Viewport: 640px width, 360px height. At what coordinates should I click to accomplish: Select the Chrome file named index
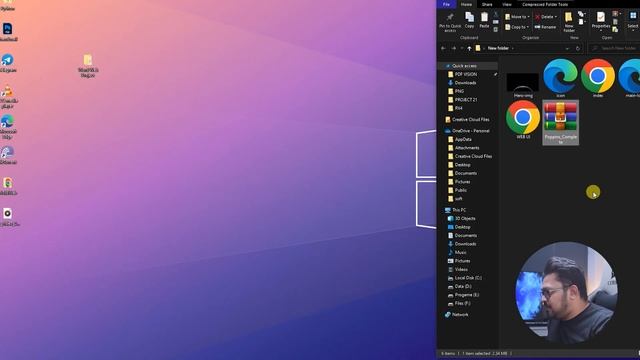pyautogui.click(x=598, y=78)
